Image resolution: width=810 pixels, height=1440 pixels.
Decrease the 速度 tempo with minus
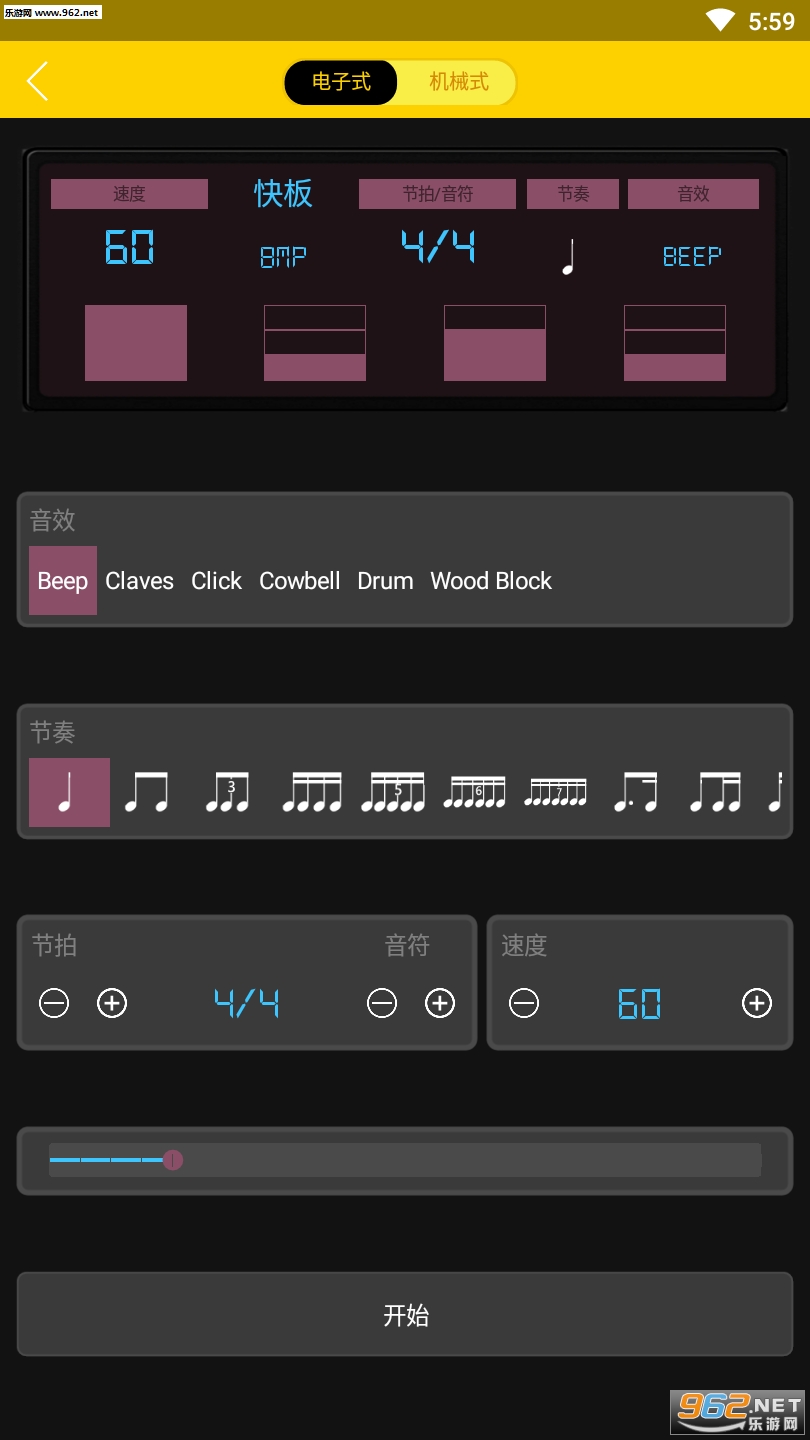coord(524,1003)
